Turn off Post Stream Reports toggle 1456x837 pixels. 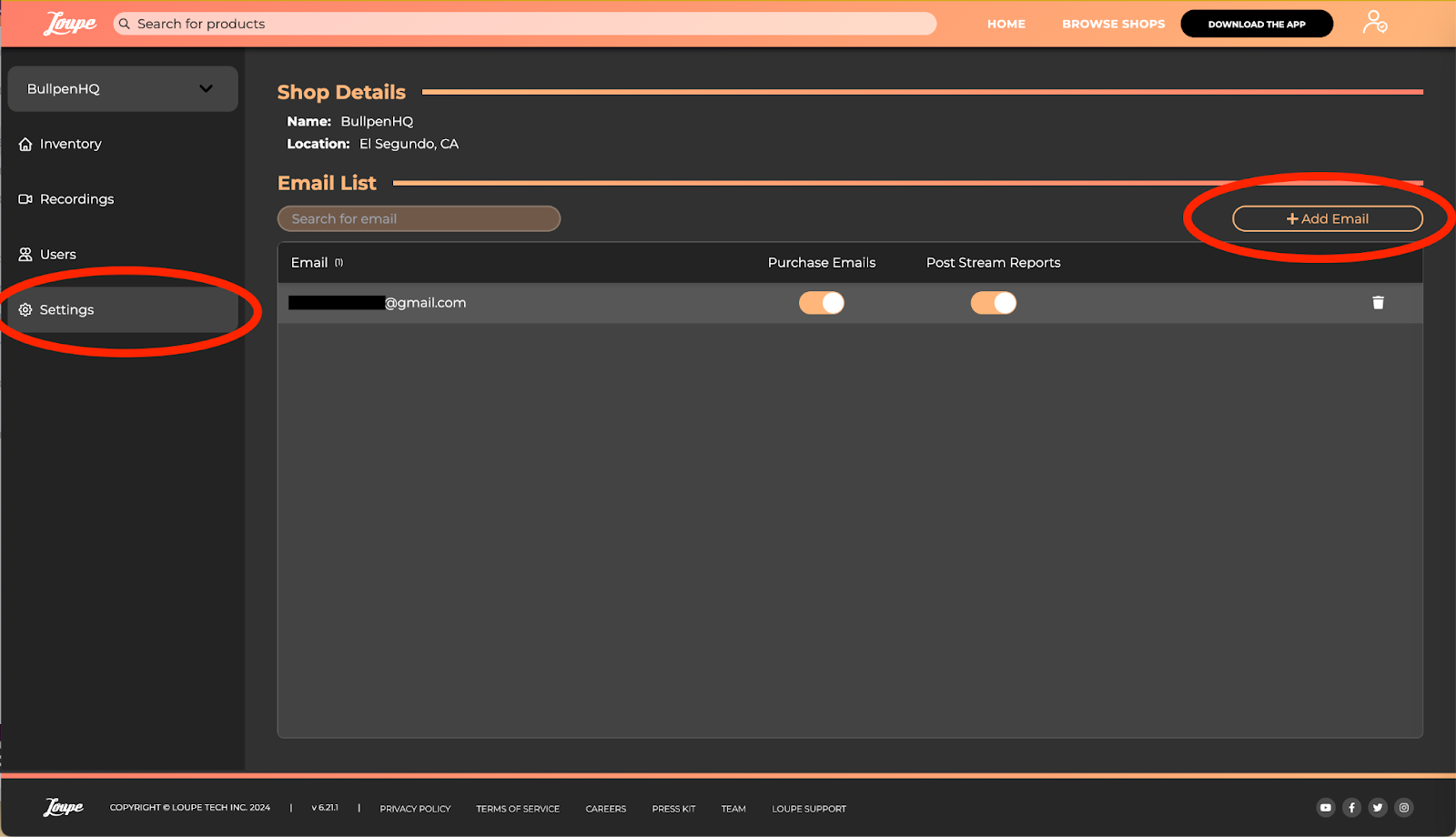(993, 303)
